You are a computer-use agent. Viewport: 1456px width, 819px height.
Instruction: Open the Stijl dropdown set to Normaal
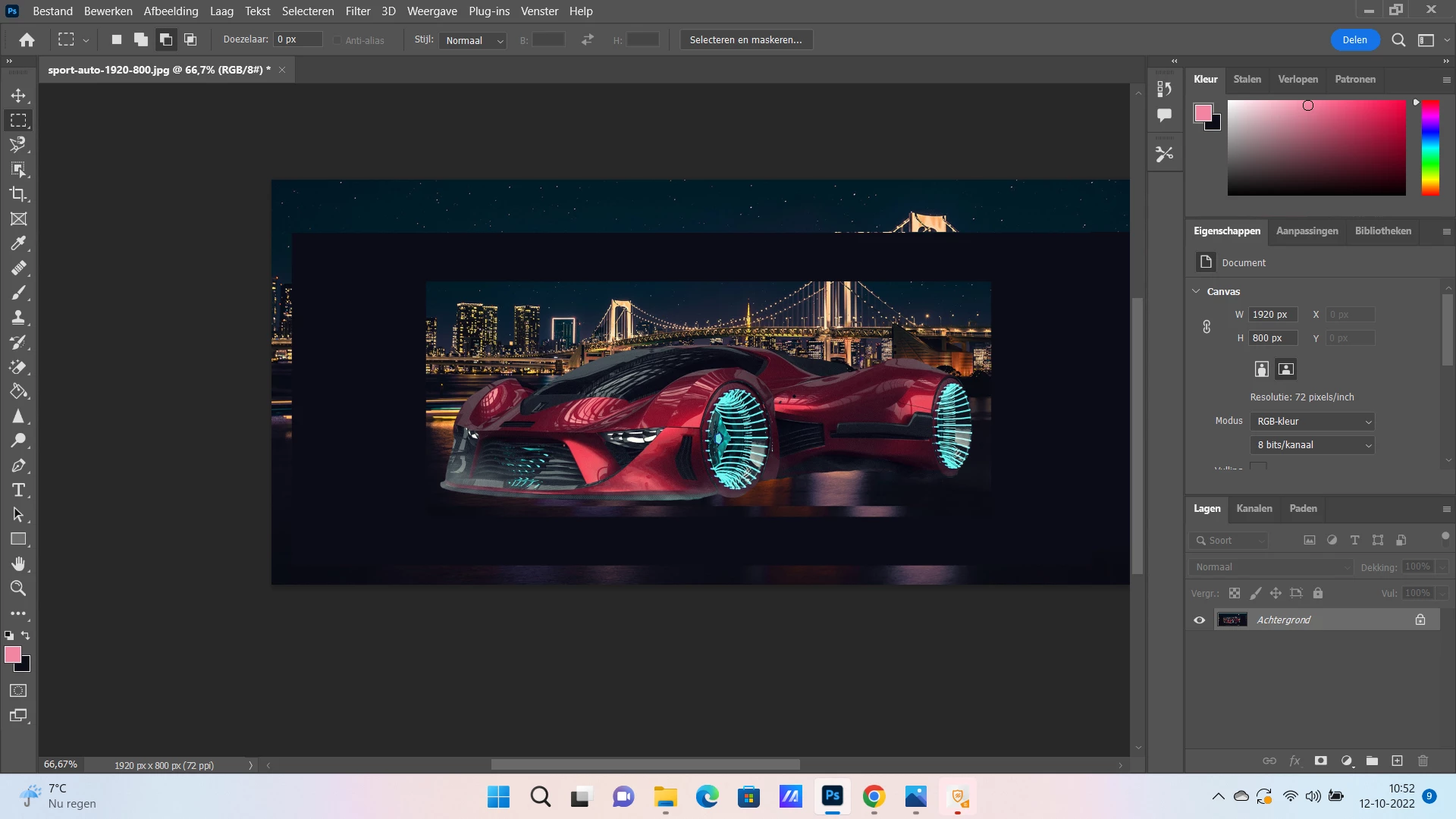click(x=472, y=40)
